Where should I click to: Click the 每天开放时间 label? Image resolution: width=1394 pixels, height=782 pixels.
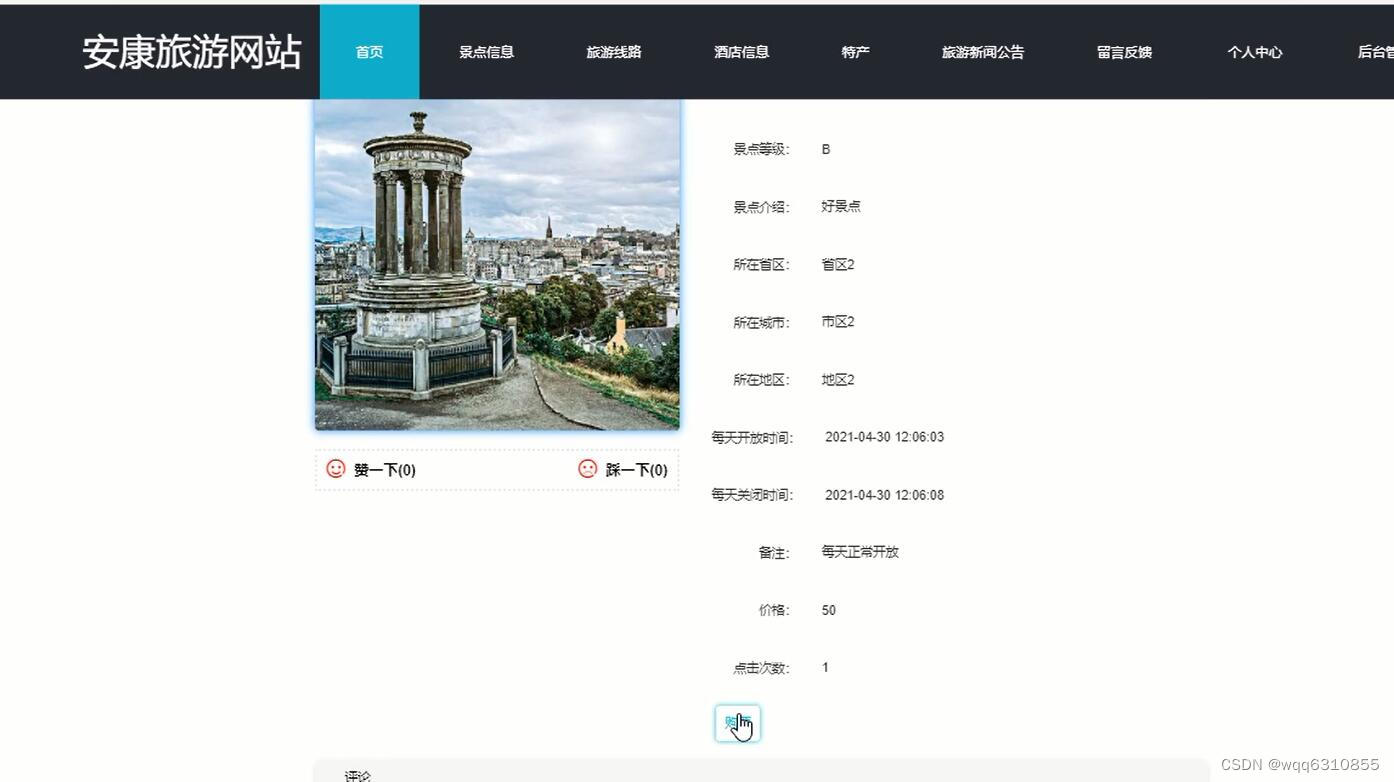coord(752,438)
